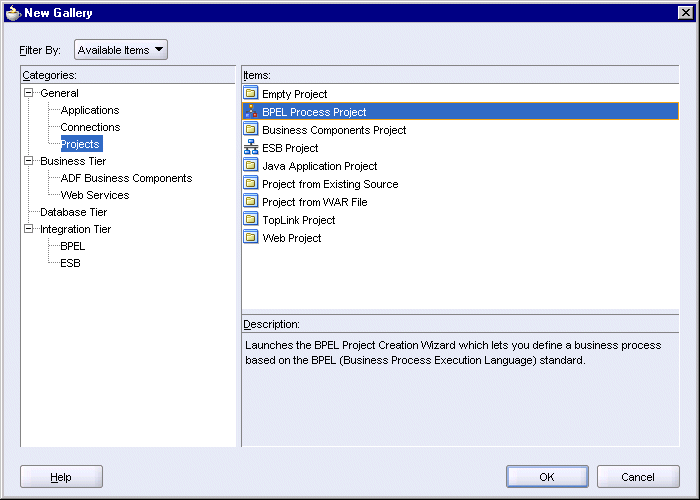Image resolution: width=700 pixels, height=500 pixels.
Task: Click the Help button
Action: point(61,477)
